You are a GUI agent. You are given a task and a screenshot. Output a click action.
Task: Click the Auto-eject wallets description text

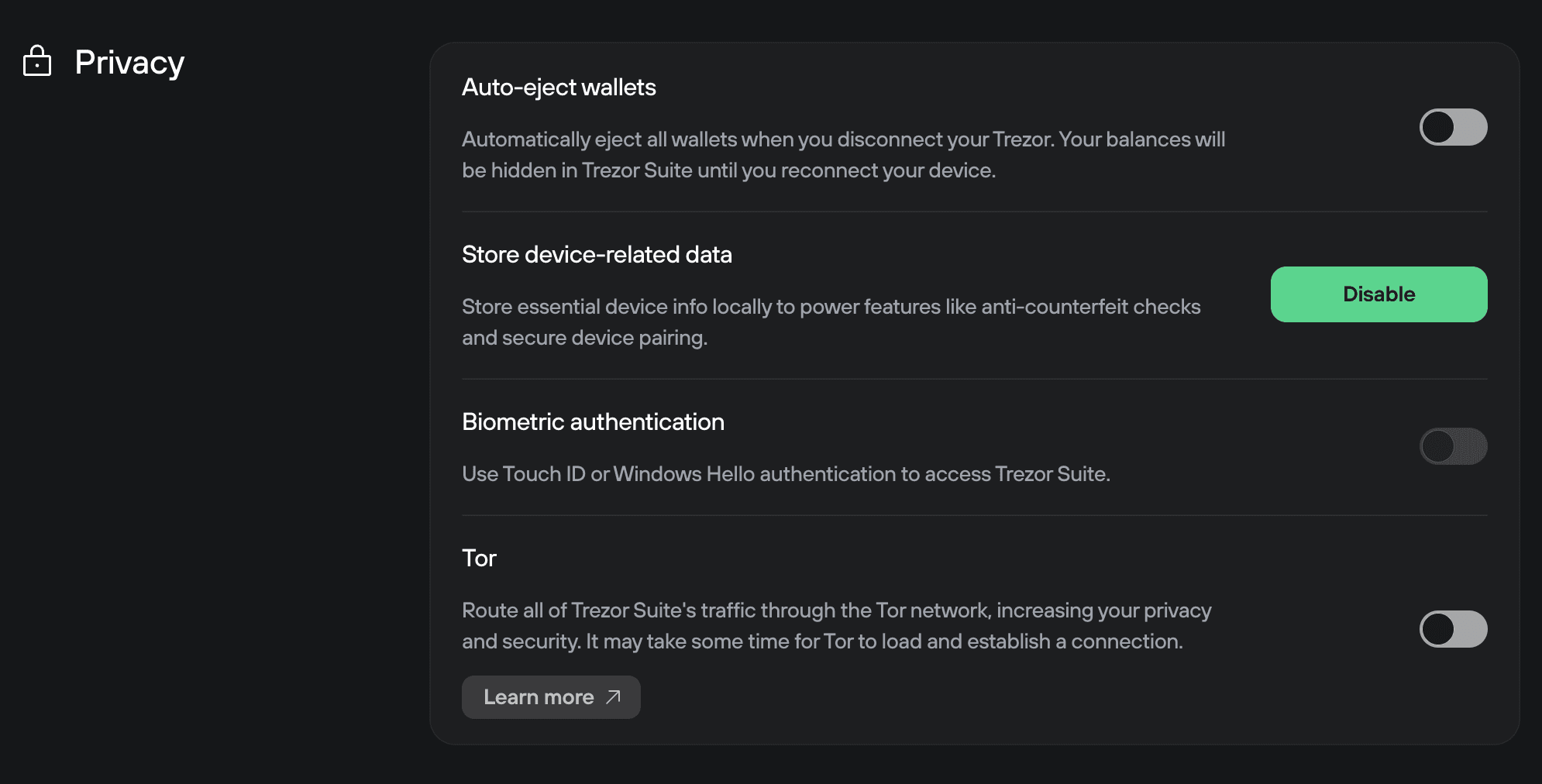tap(843, 155)
